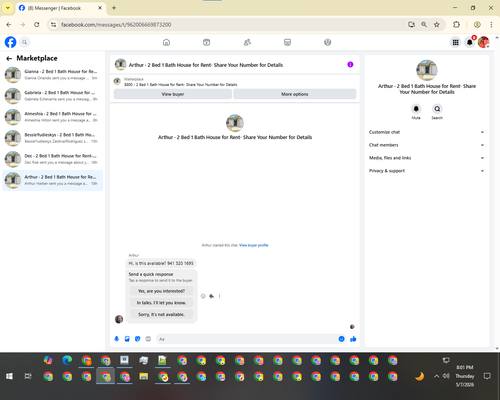Open the Chrome three-dot menu

[x=491, y=25]
